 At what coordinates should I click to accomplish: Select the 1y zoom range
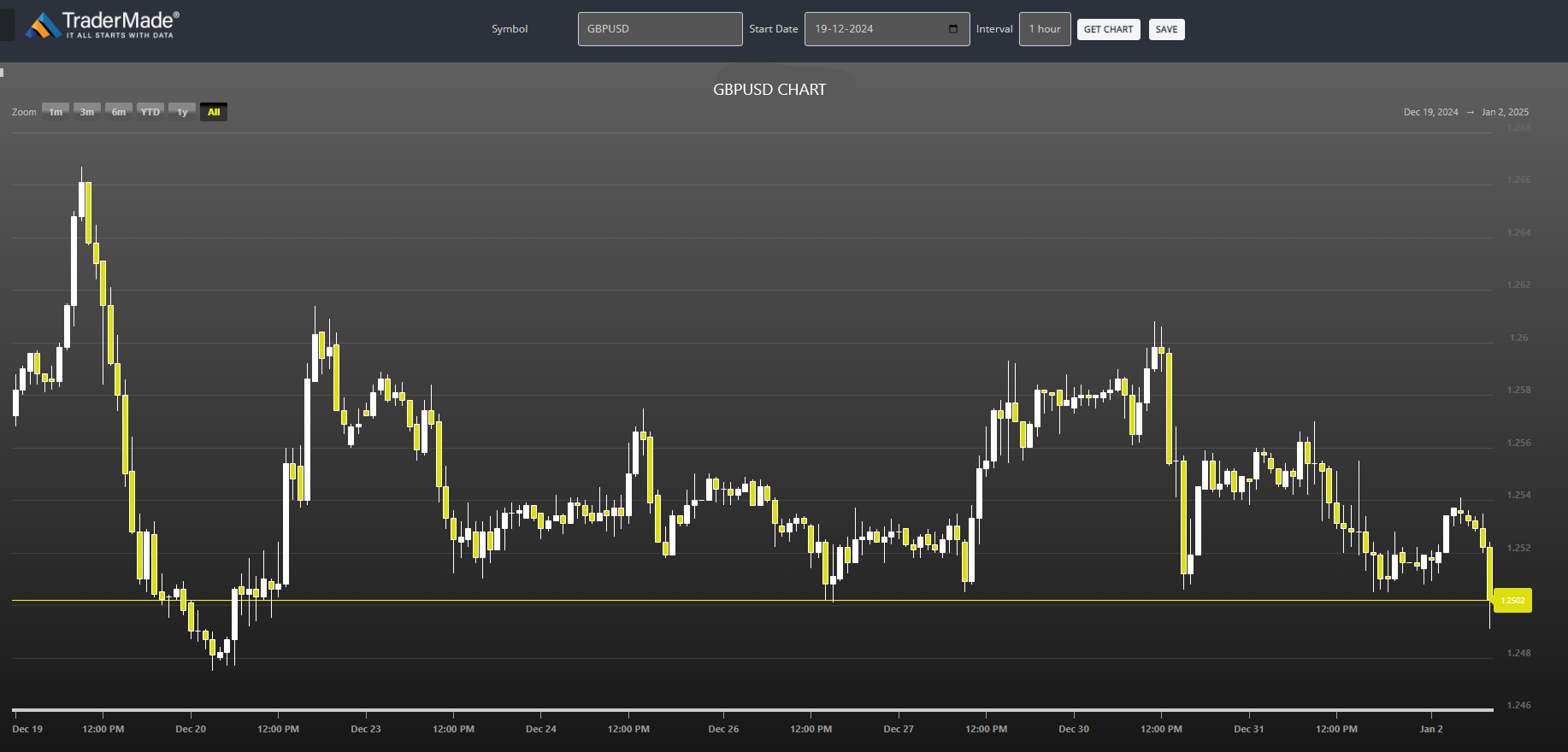[x=182, y=112]
